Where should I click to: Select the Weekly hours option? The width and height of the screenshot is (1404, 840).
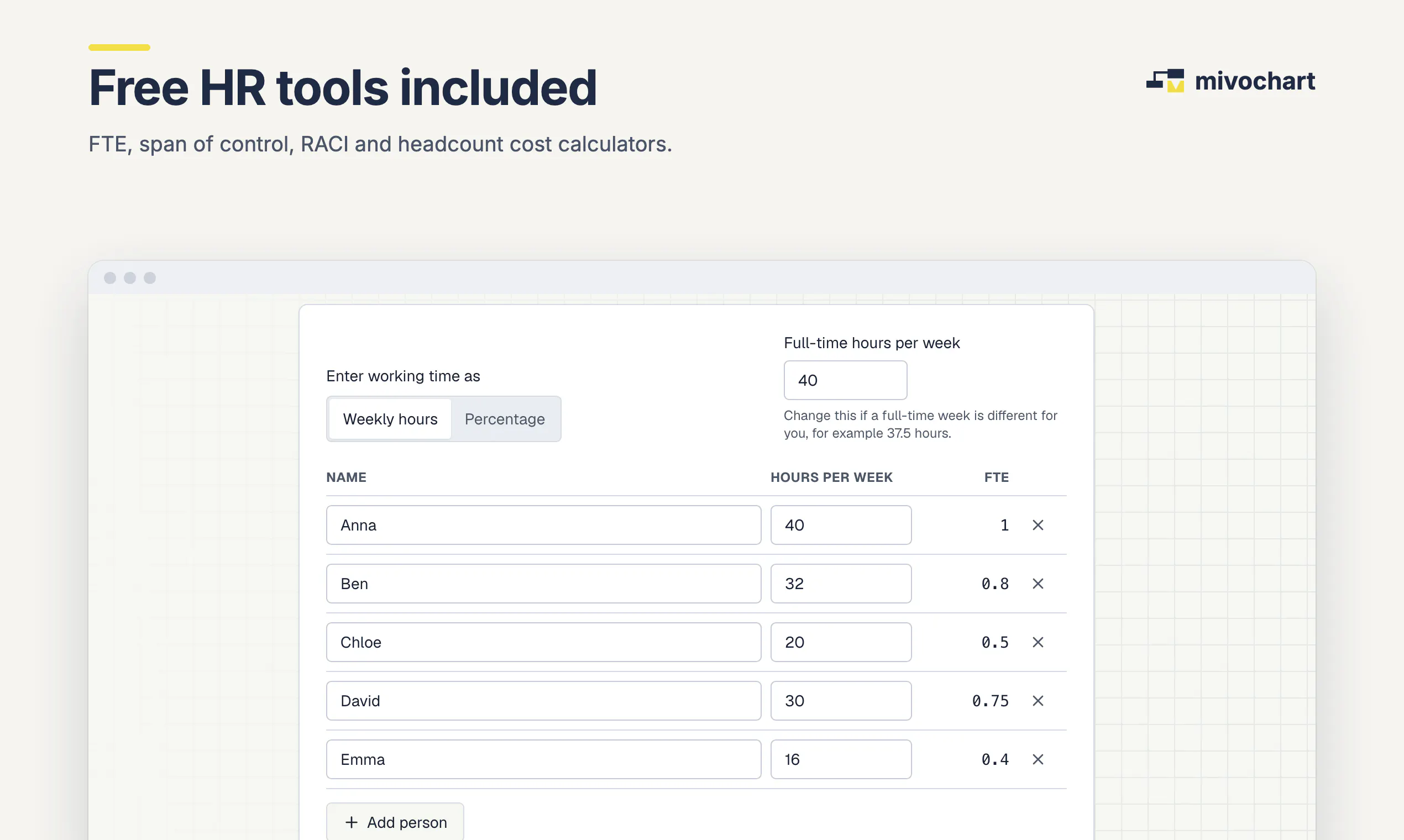click(x=390, y=419)
